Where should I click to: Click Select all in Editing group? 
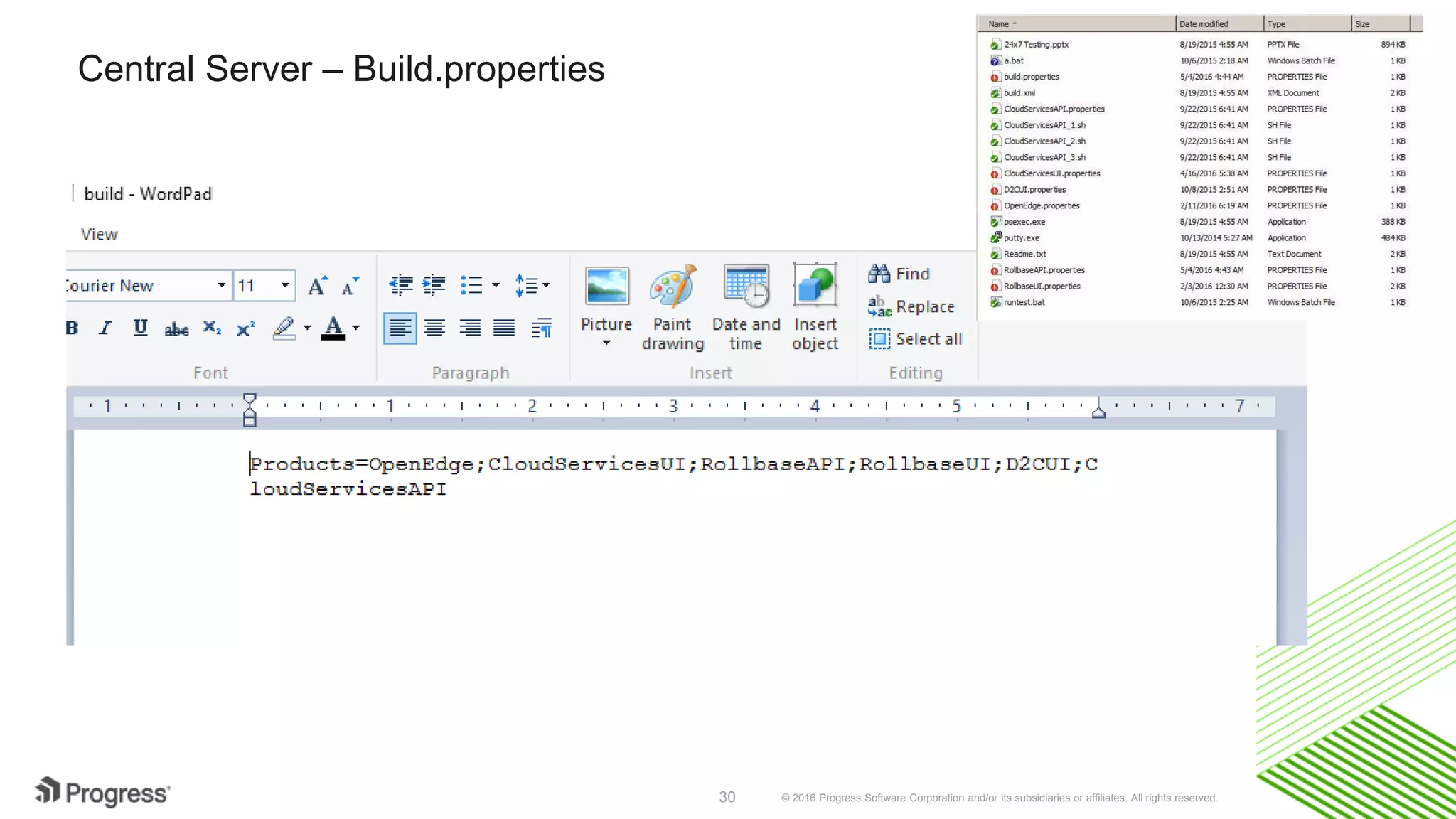(x=916, y=339)
